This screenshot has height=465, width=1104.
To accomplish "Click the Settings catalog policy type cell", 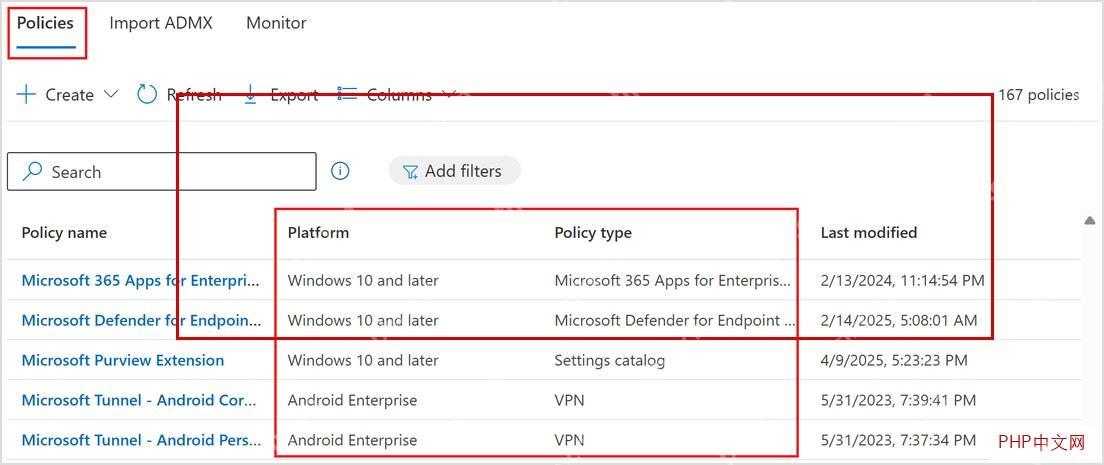I will (x=610, y=361).
